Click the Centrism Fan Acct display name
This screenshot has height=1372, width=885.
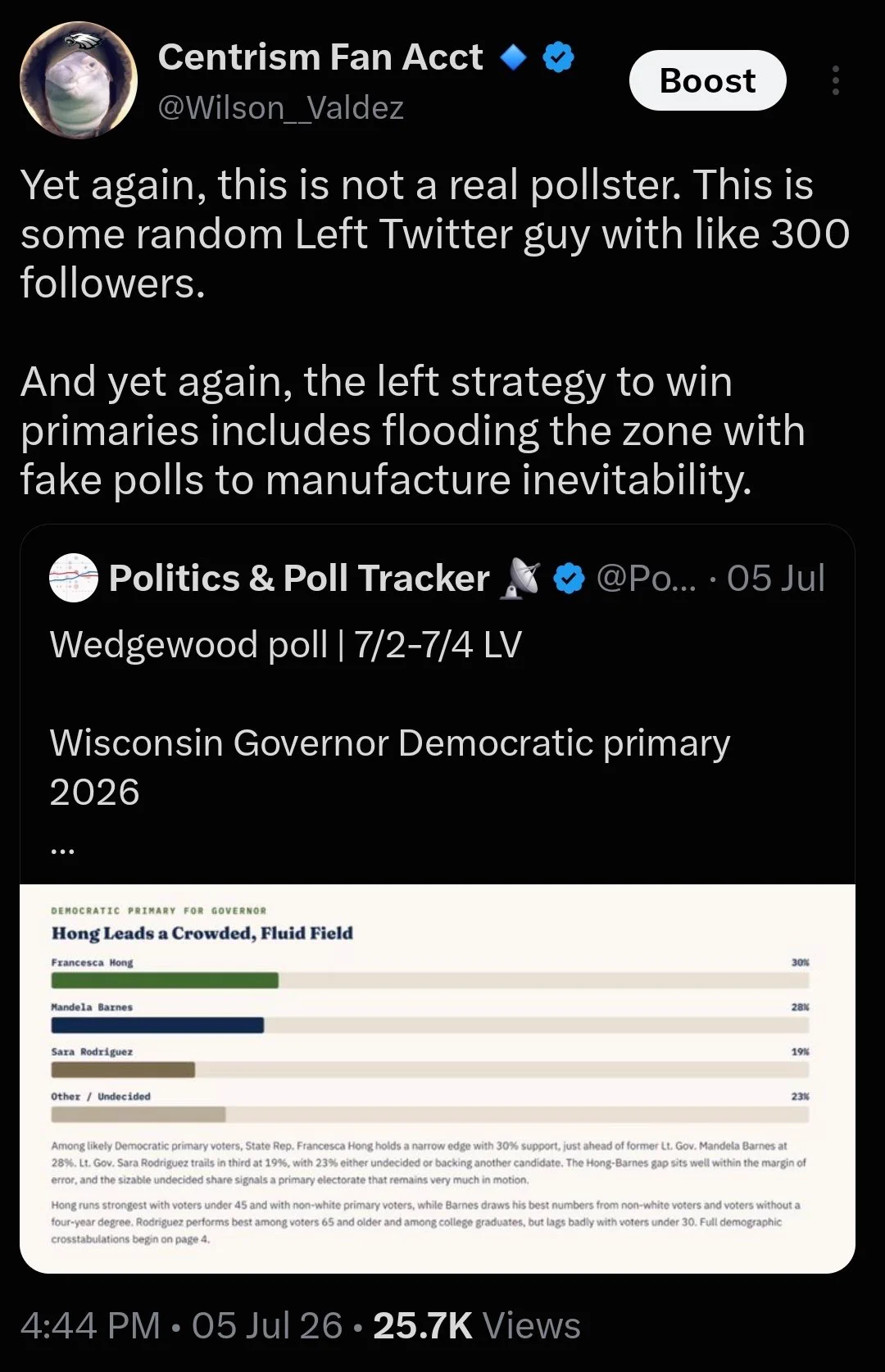click(320, 57)
